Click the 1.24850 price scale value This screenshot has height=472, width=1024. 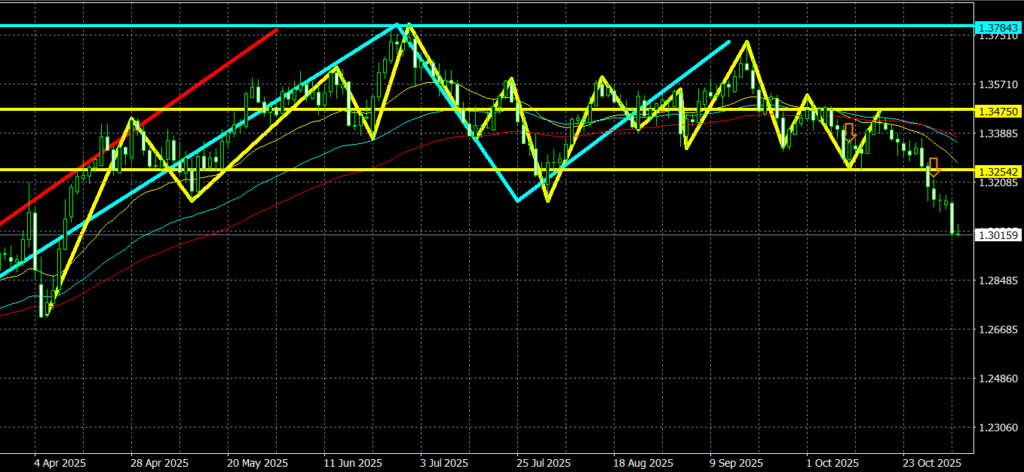[998, 378]
